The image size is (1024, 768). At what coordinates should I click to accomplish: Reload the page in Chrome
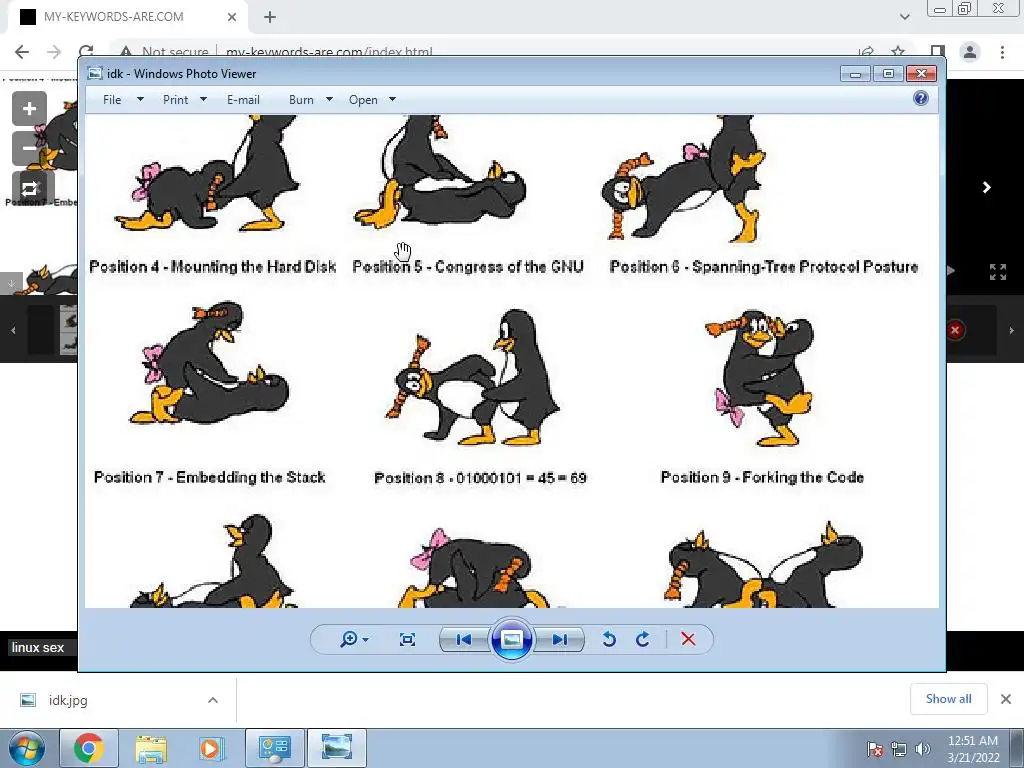click(x=86, y=51)
